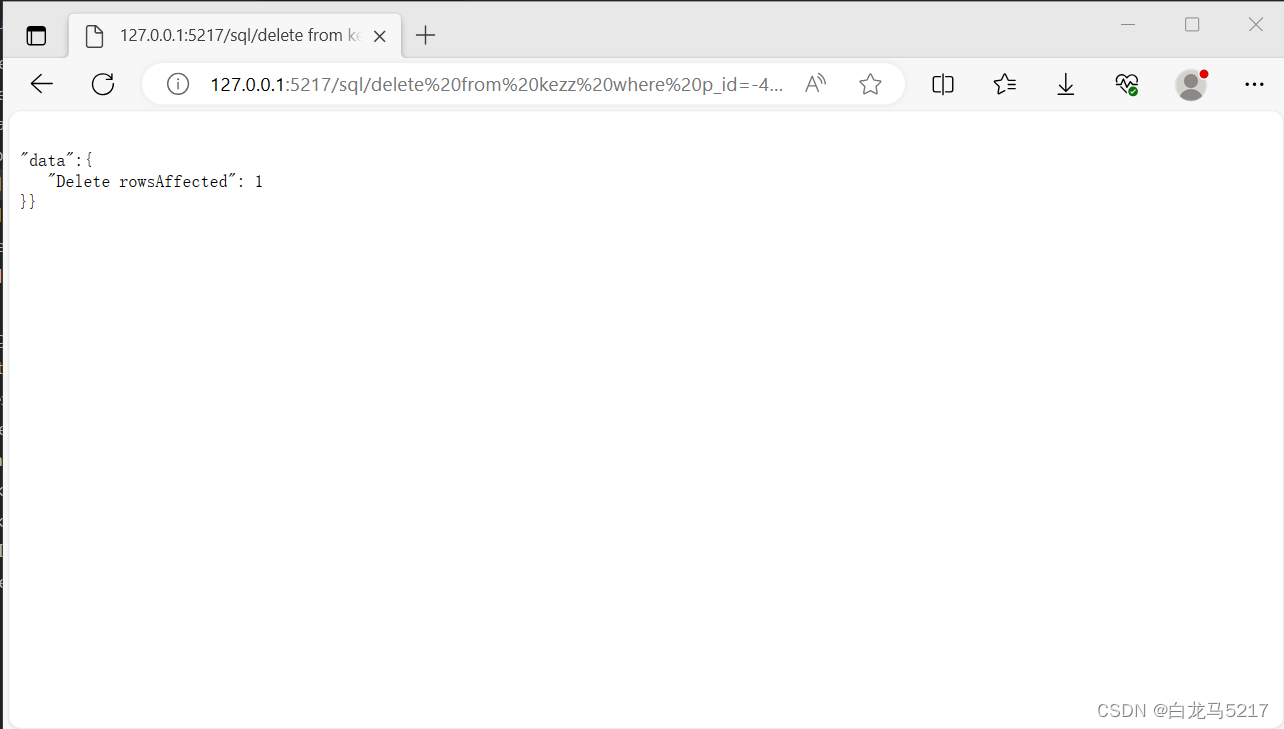Open Browser essentials heart icon

pyautogui.click(x=1127, y=84)
